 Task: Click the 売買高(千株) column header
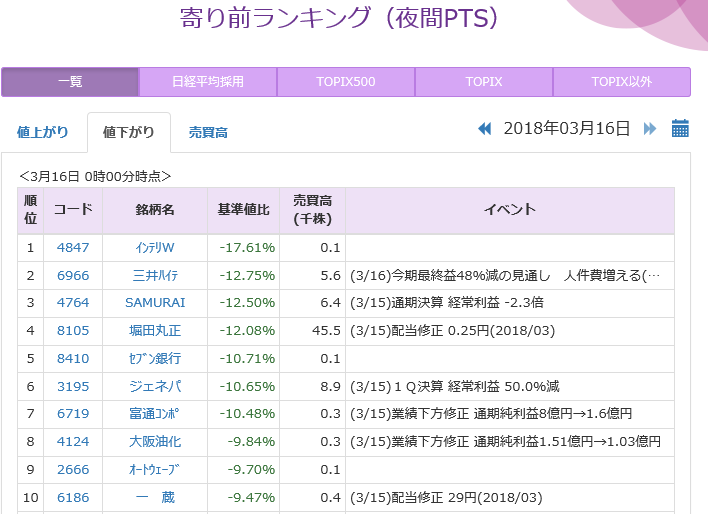tap(312, 210)
